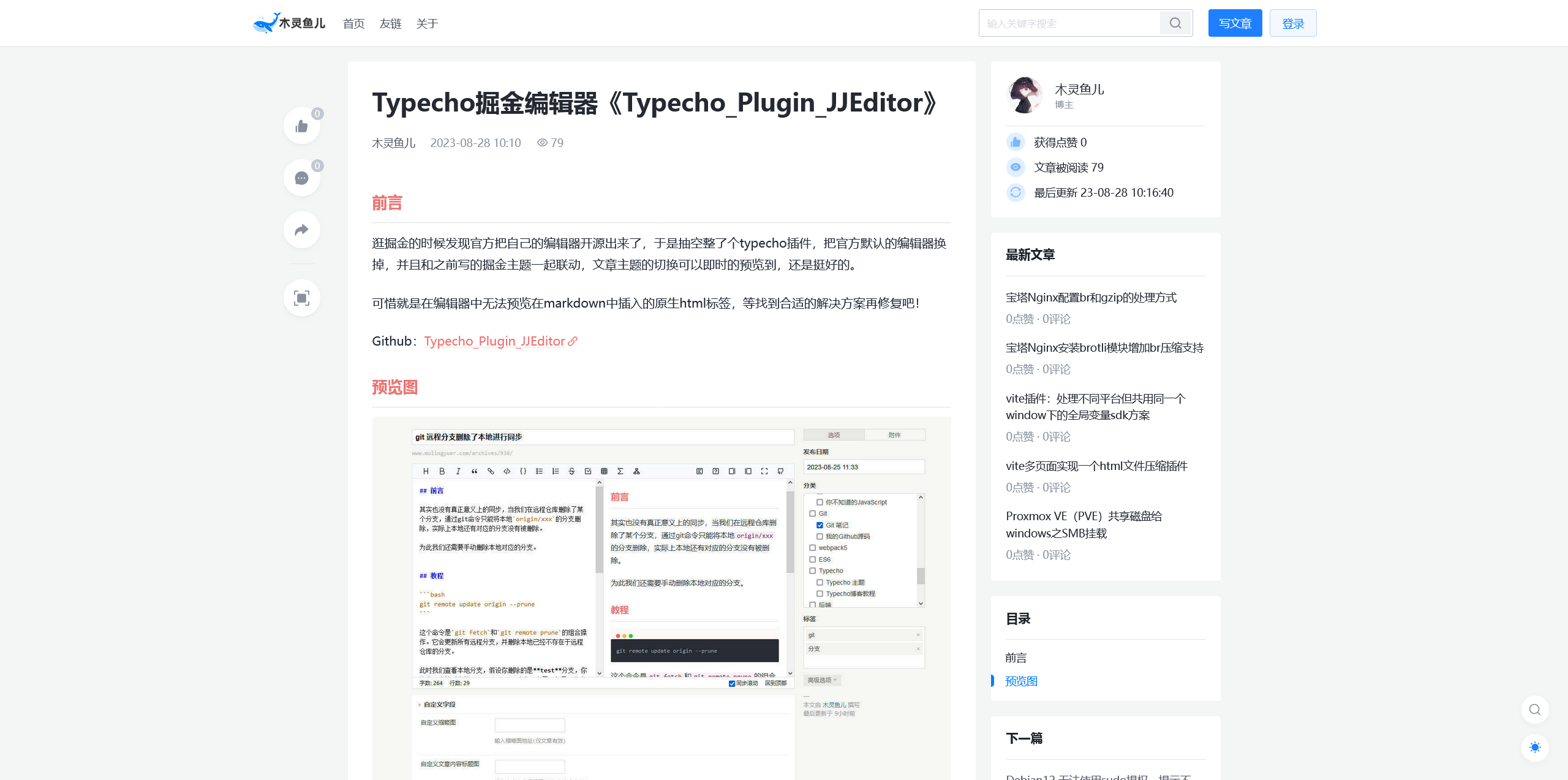This screenshot has width=1568, height=780.
Task: Click the share arrow icon
Action: click(x=301, y=230)
